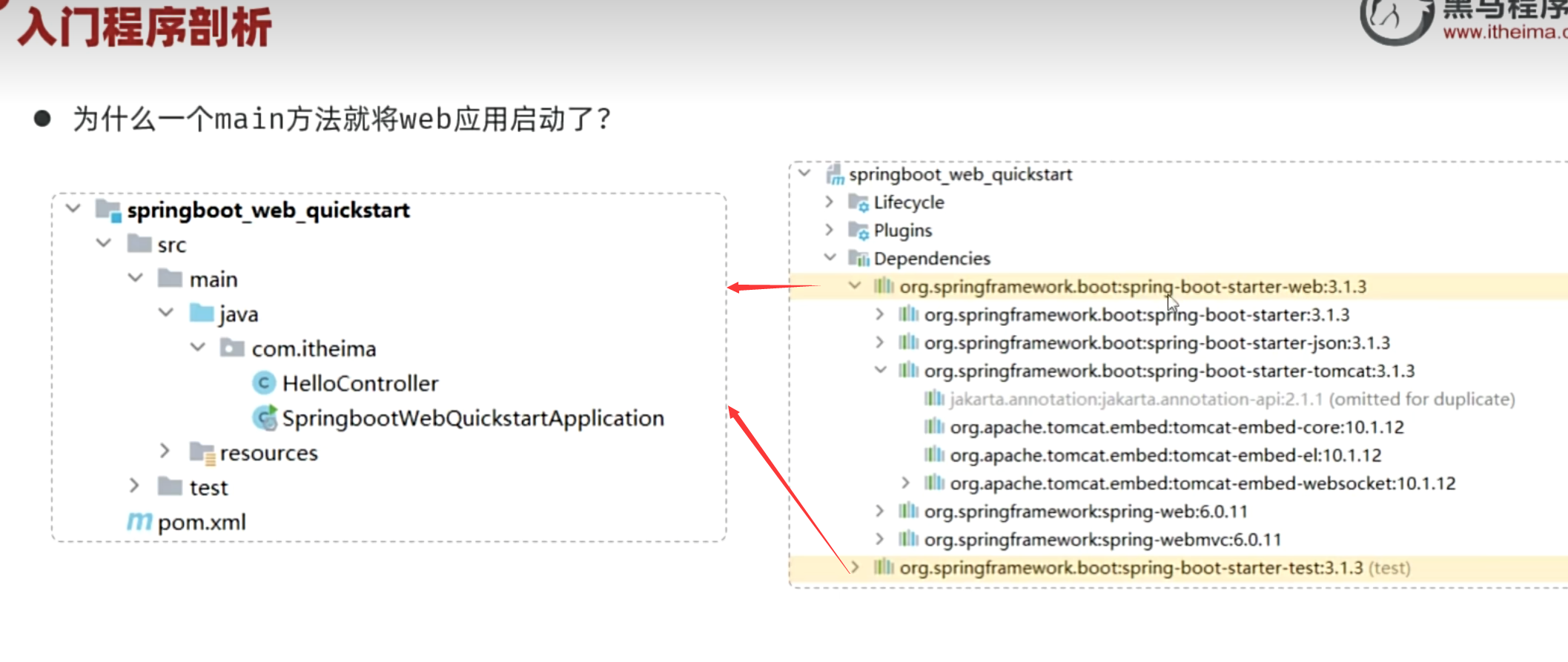The height and width of the screenshot is (662, 1568).
Task: Expand the tomcat-embed-websocket dependency
Action: coord(905,483)
